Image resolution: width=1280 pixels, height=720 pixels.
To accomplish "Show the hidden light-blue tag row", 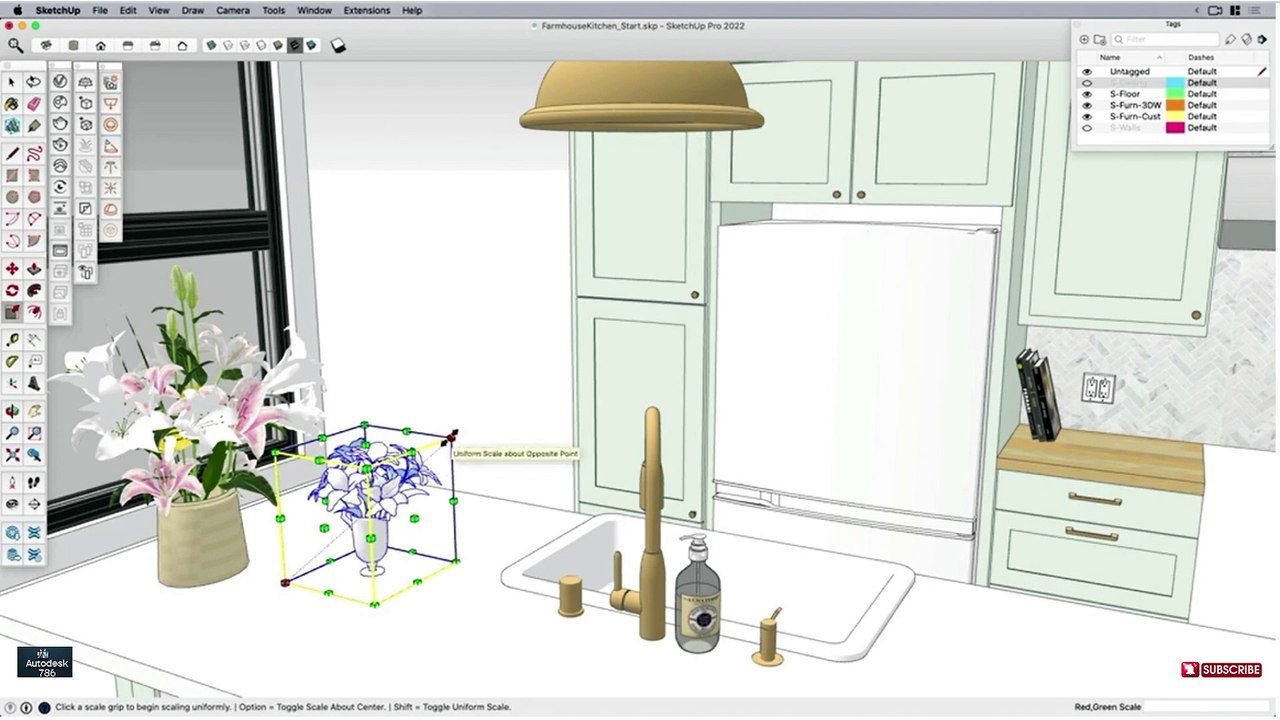I will click(x=1087, y=83).
